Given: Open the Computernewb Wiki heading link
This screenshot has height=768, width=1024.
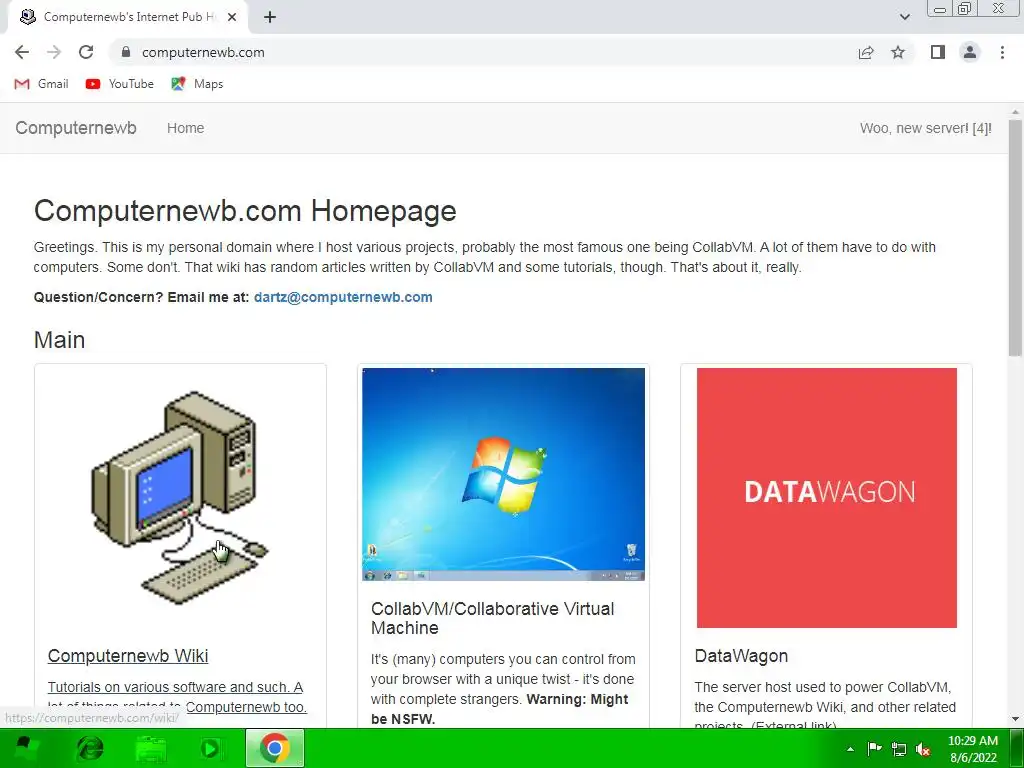Looking at the screenshot, I should [x=128, y=656].
